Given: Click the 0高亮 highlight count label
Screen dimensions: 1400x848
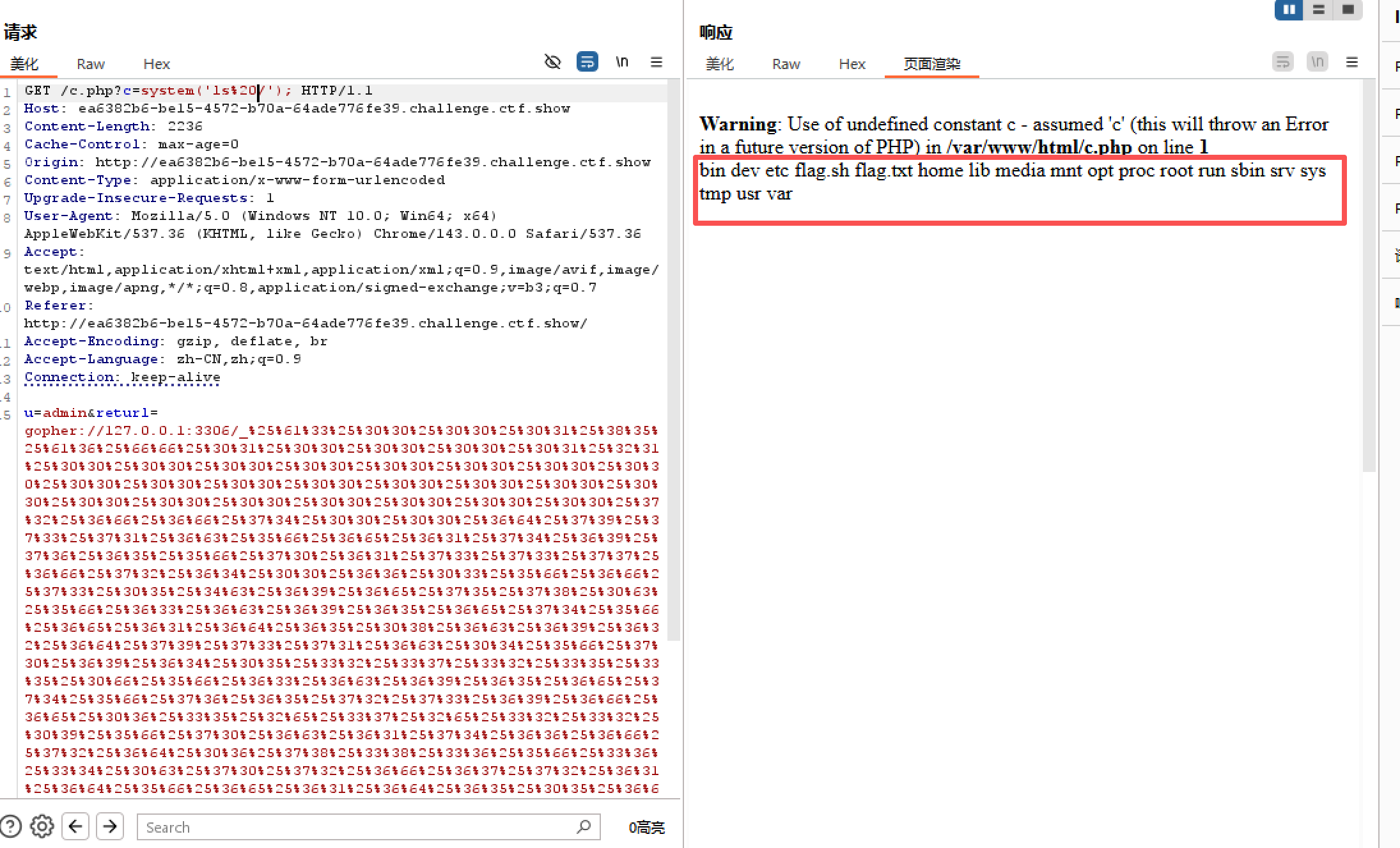Looking at the screenshot, I should (x=646, y=828).
